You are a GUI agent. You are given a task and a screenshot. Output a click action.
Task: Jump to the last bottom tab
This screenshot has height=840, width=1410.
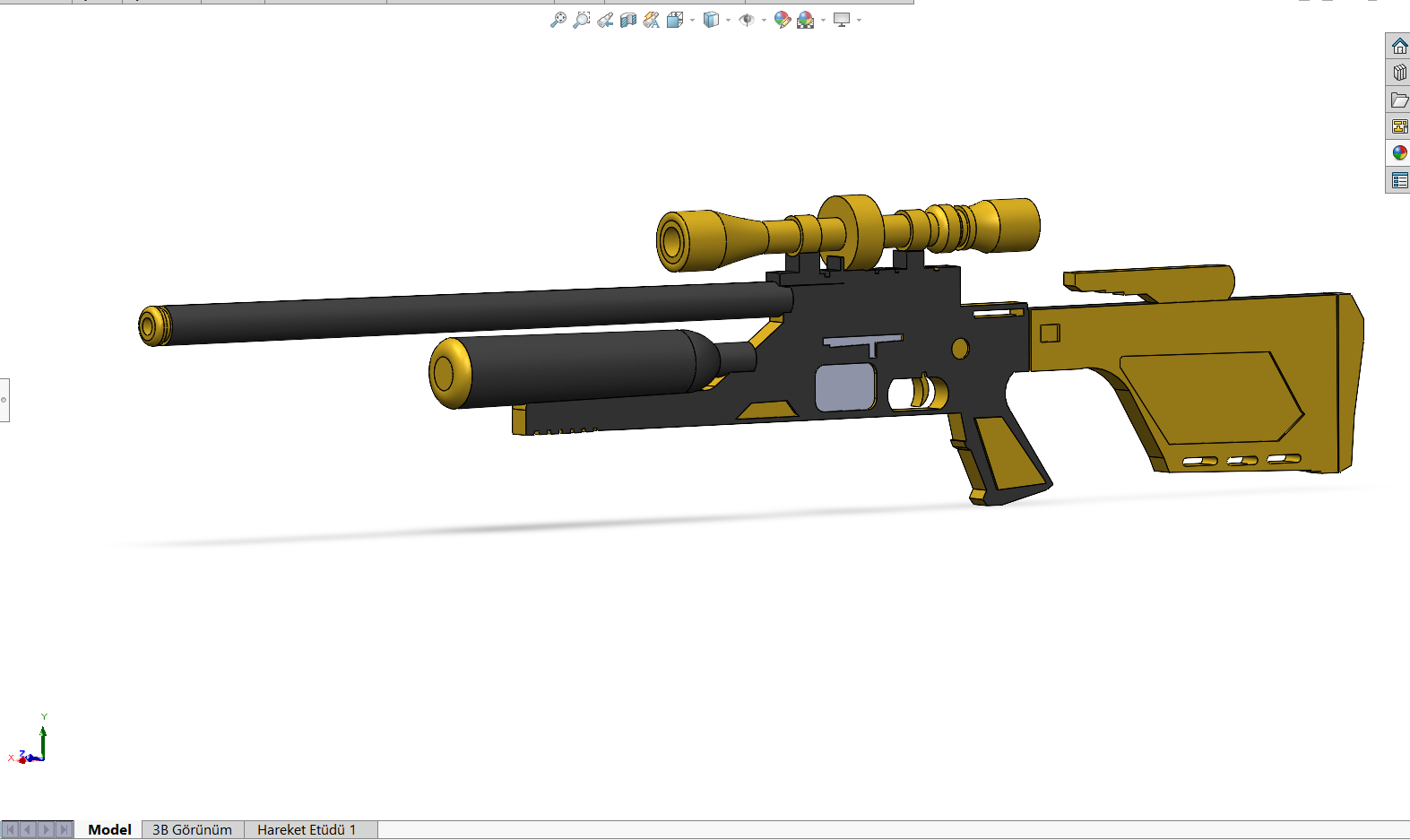pyautogui.click(x=64, y=830)
